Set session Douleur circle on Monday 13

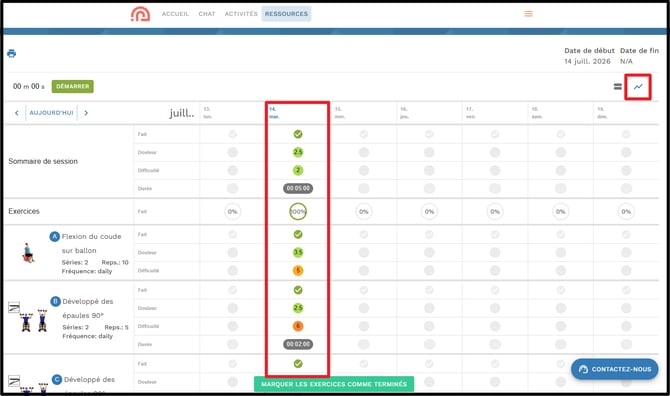point(232,152)
